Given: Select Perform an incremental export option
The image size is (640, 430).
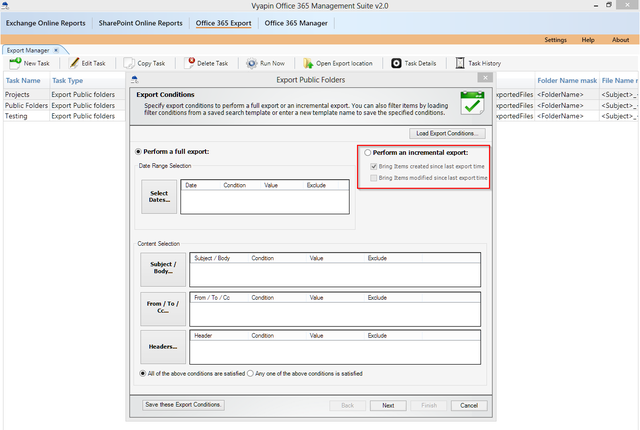Looking at the screenshot, I should [367, 153].
